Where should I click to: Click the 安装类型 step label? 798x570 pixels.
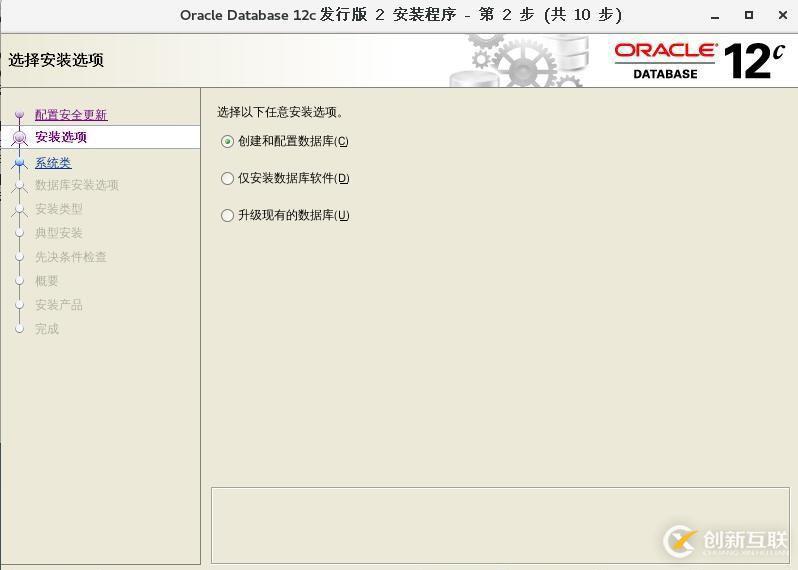coord(59,209)
